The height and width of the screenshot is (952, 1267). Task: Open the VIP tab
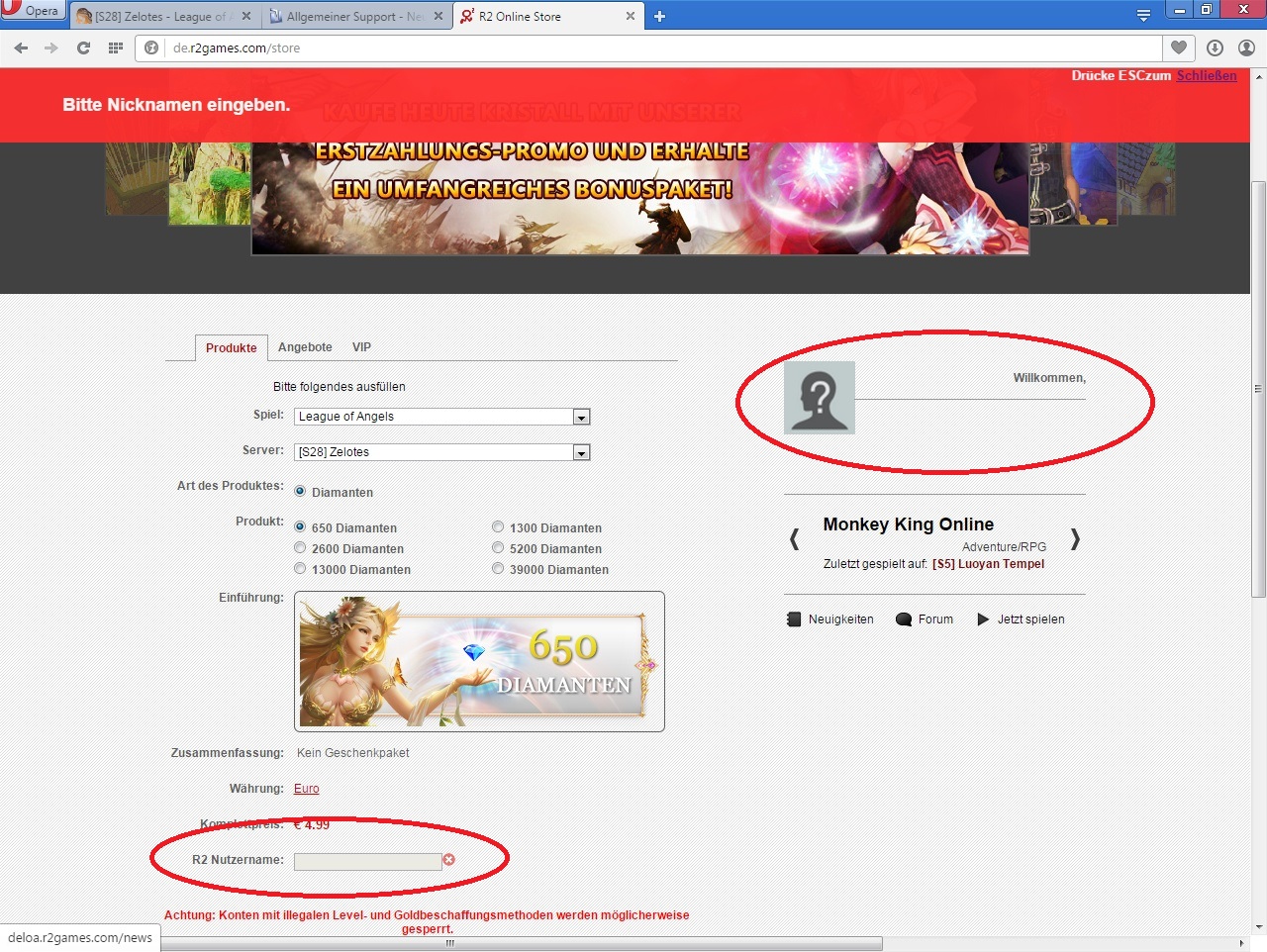coord(361,347)
